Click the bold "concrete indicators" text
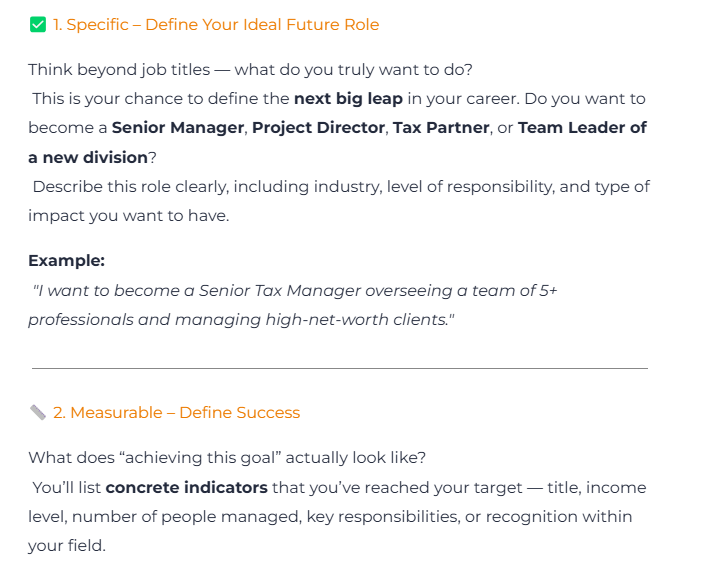Viewport: 719px width, 574px height. click(x=186, y=488)
